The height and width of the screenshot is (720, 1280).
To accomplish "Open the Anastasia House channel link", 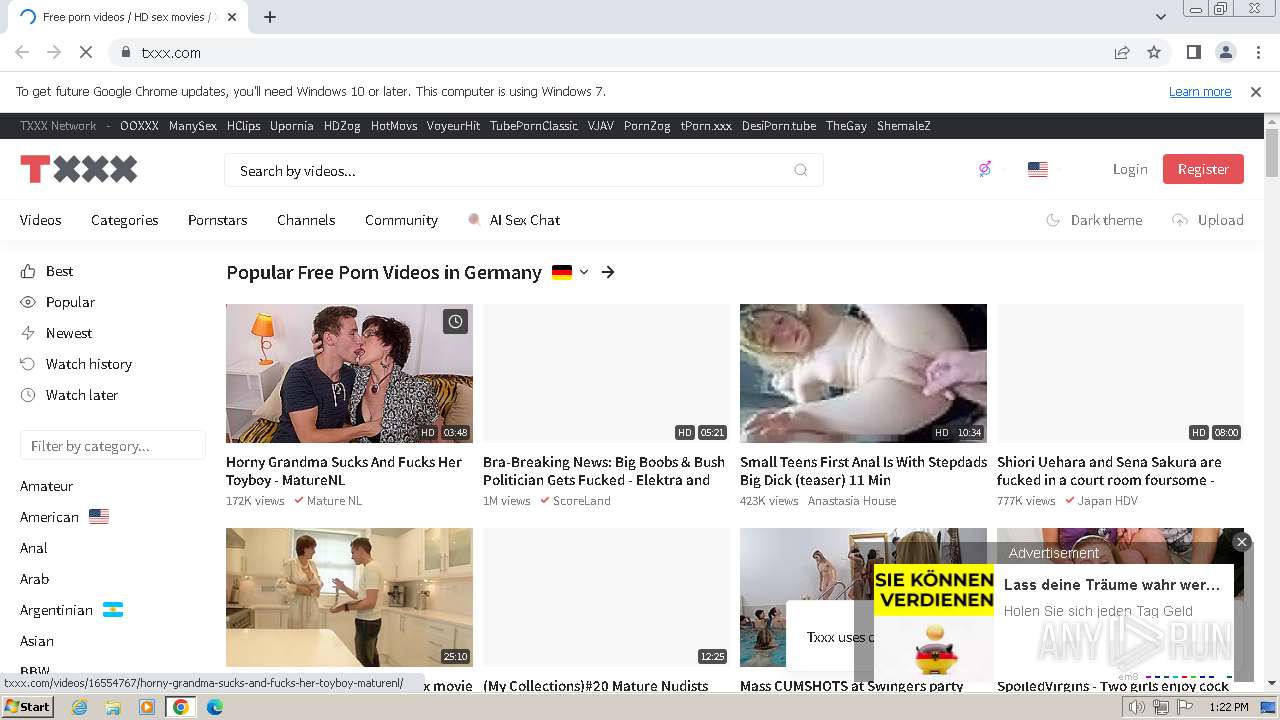I will [x=852, y=501].
